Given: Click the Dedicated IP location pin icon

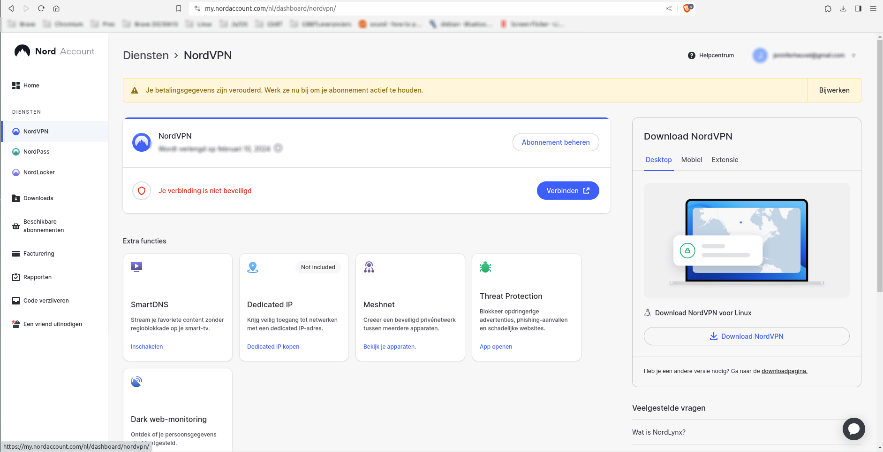Looking at the screenshot, I should pos(253,267).
